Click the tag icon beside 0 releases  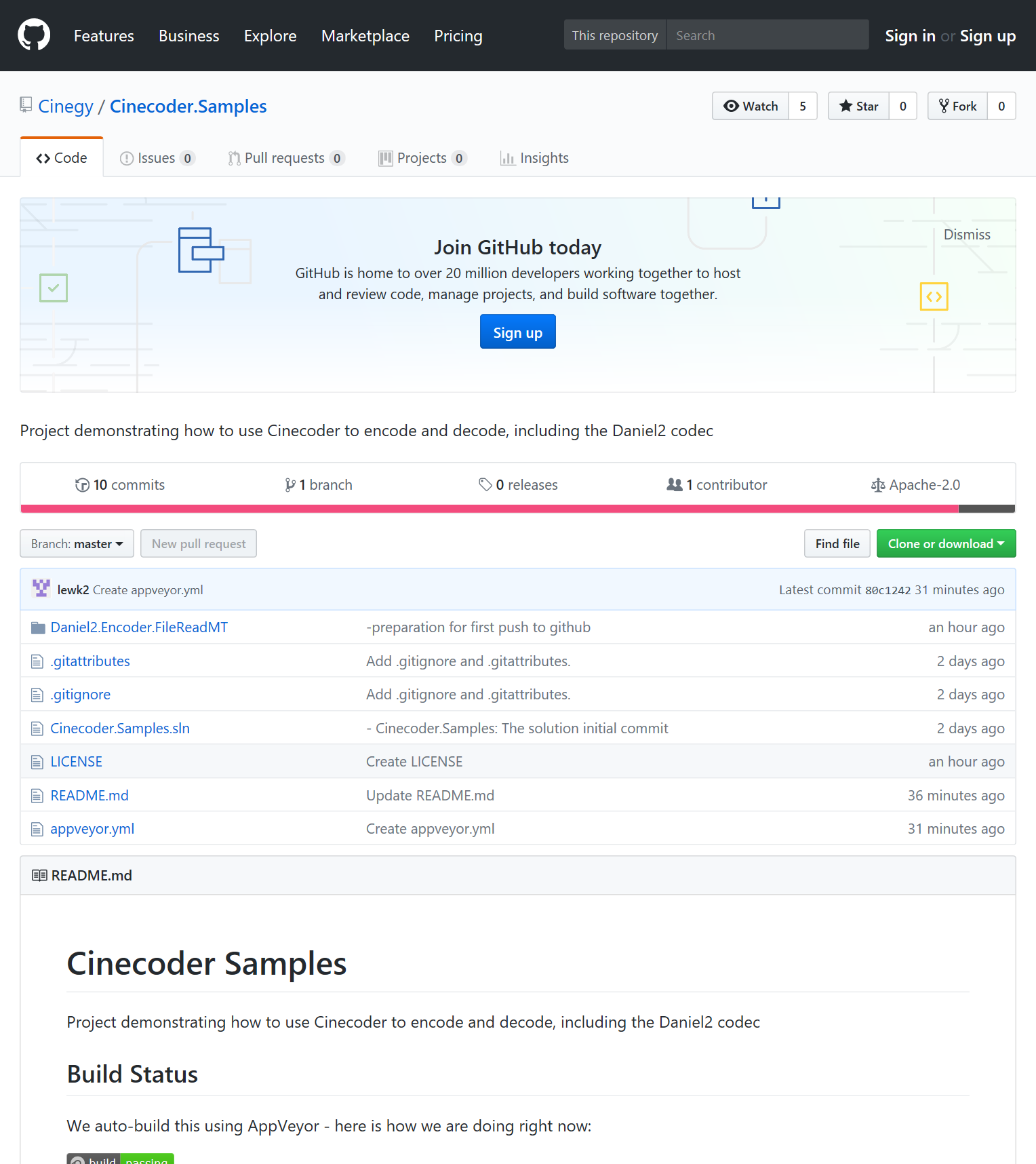pos(485,484)
